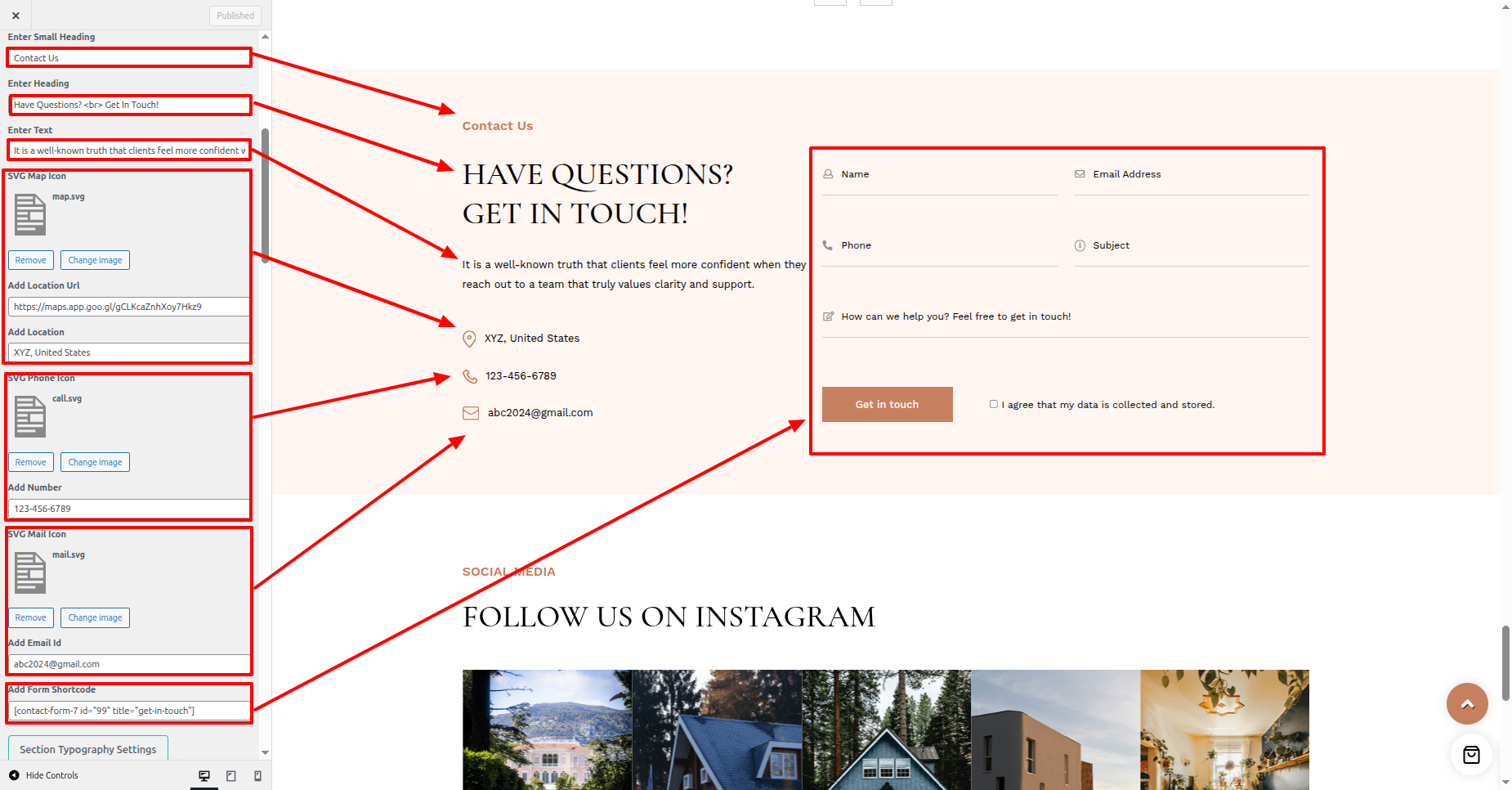
Task: Click the map.svg file icon
Action: pyautogui.click(x=30, y=214)
